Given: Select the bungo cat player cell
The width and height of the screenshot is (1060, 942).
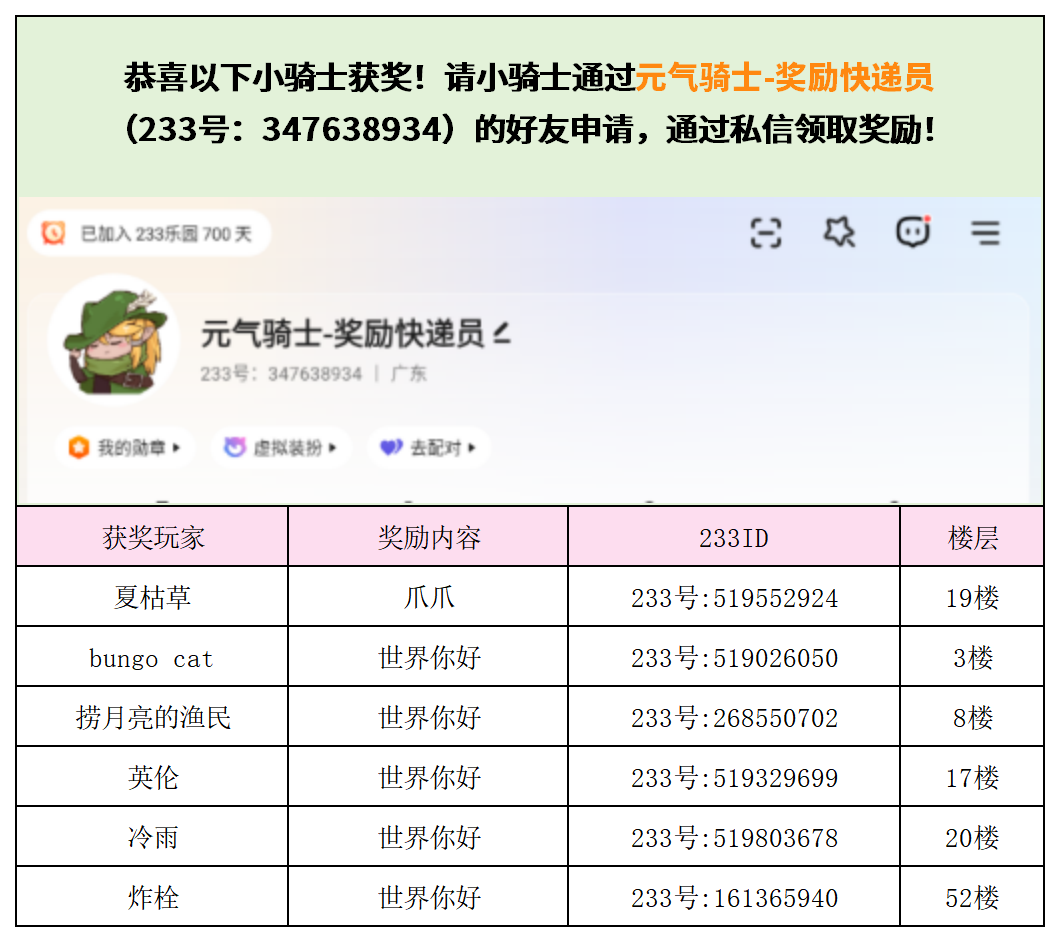Looking at the screenshot, I should point(153,658).
